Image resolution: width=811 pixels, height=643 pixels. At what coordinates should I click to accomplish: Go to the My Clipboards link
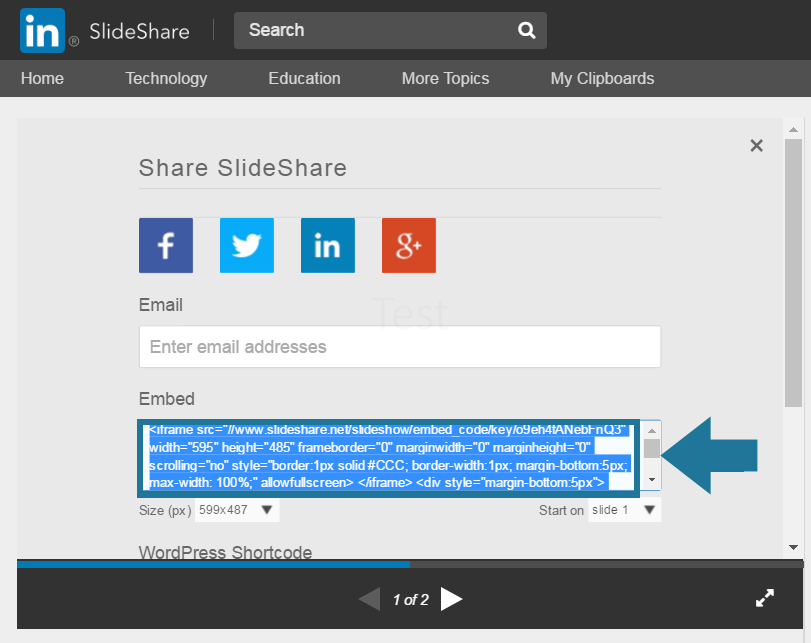coord(602,78)
